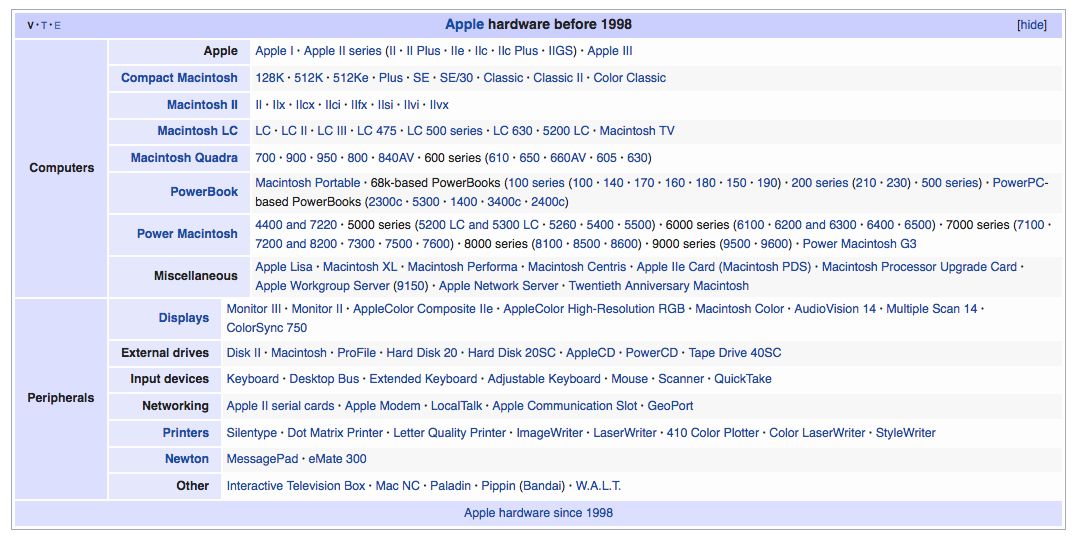This screenshot has height=536, width=1079.
Task: Open the Newton group heading link
Action: (x=186, y=459)
